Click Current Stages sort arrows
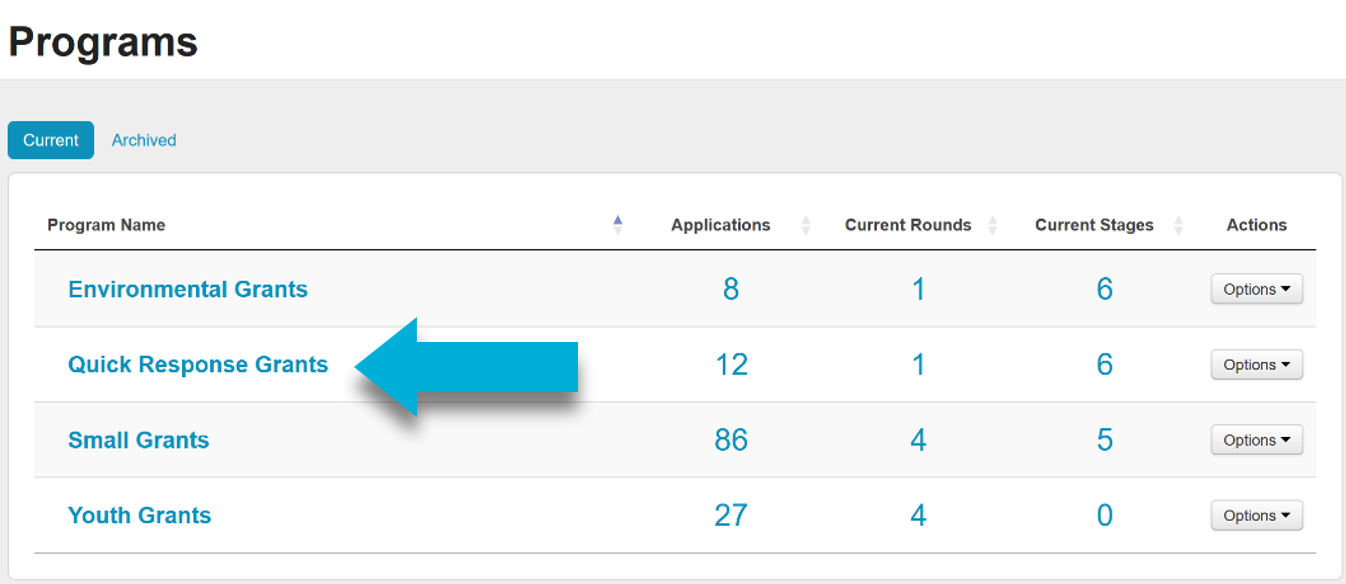The image size is (1346, 584). tap(1177, 225)
